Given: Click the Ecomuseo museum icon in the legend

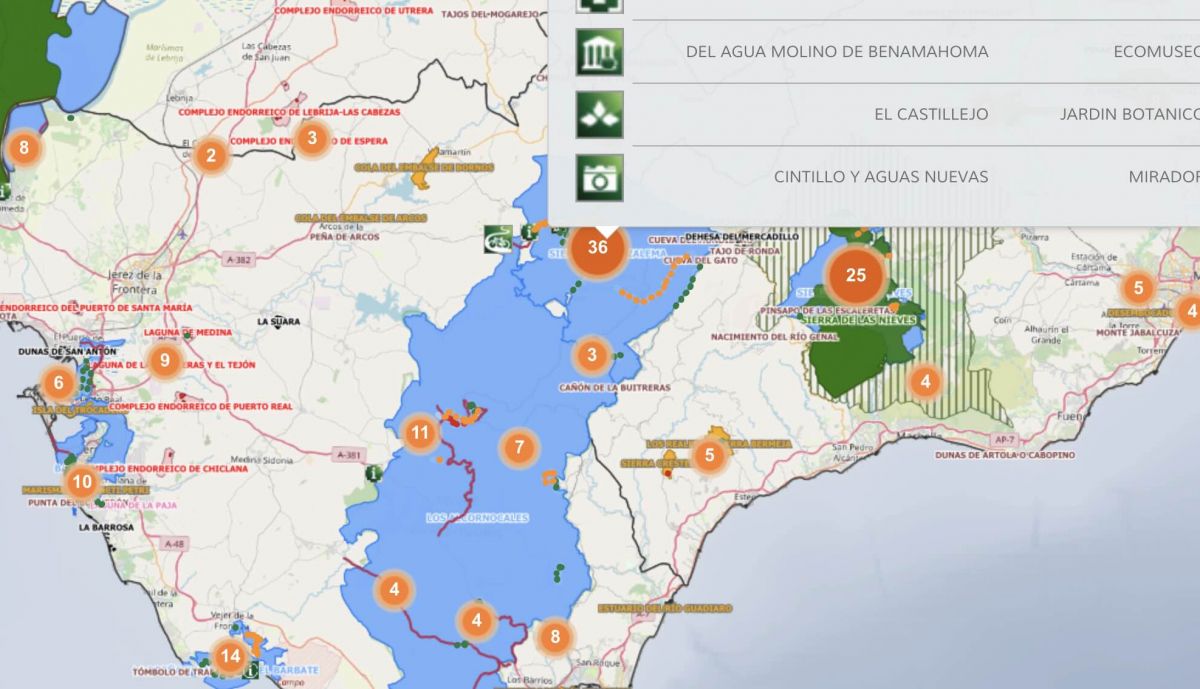Looking at the screenshot, I should (597, 52).
